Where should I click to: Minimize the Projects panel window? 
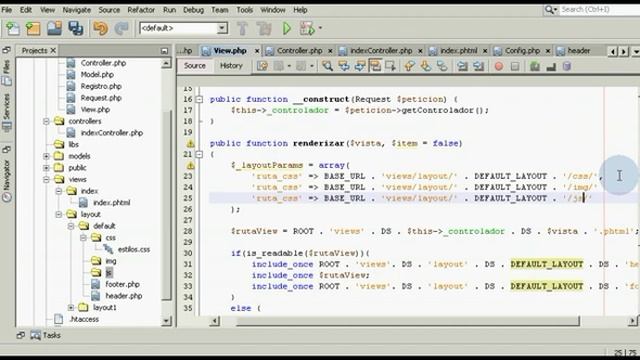[164, 51]
